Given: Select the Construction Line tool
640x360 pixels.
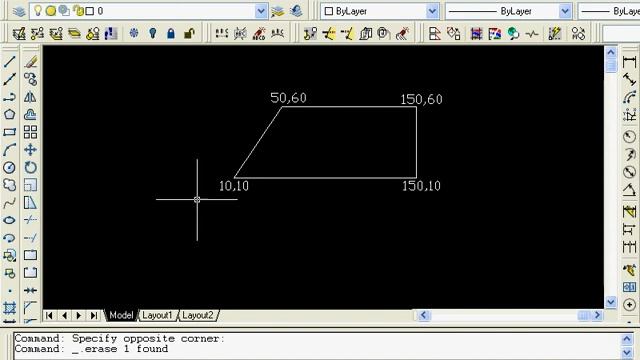Looking at the screenshot, I should [10, 79].
